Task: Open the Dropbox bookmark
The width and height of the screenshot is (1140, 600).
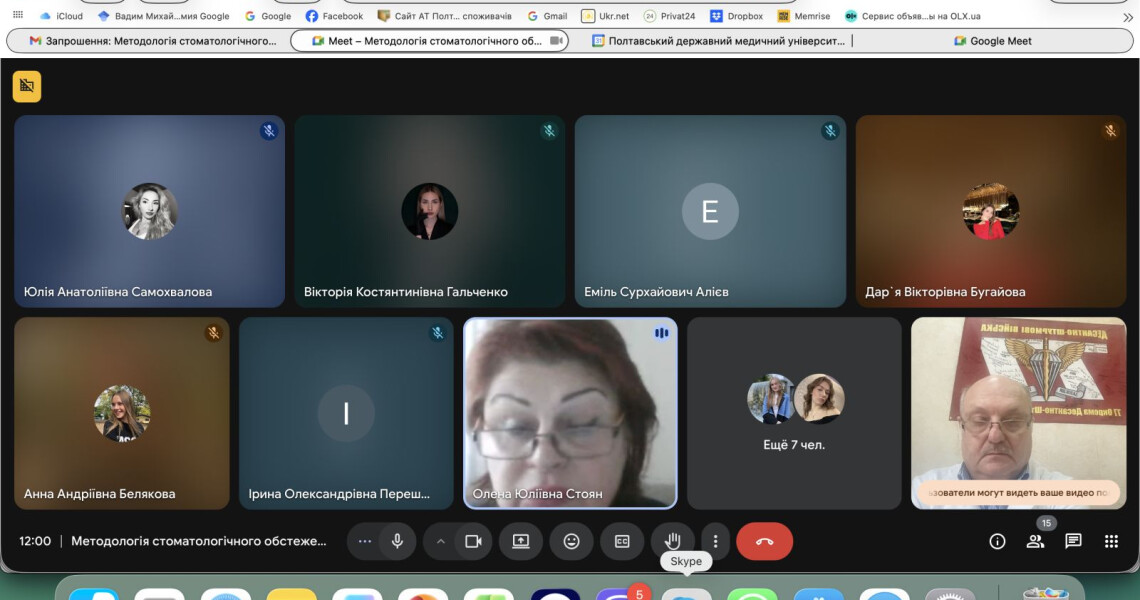Action: coord(737,16)
